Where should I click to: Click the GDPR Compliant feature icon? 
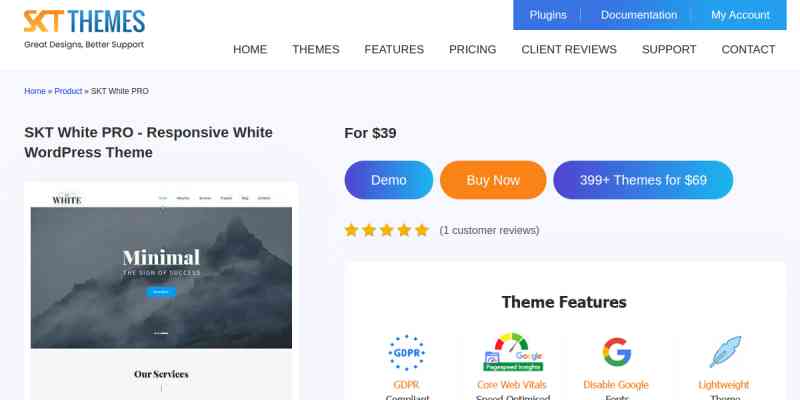coord(407,353)
